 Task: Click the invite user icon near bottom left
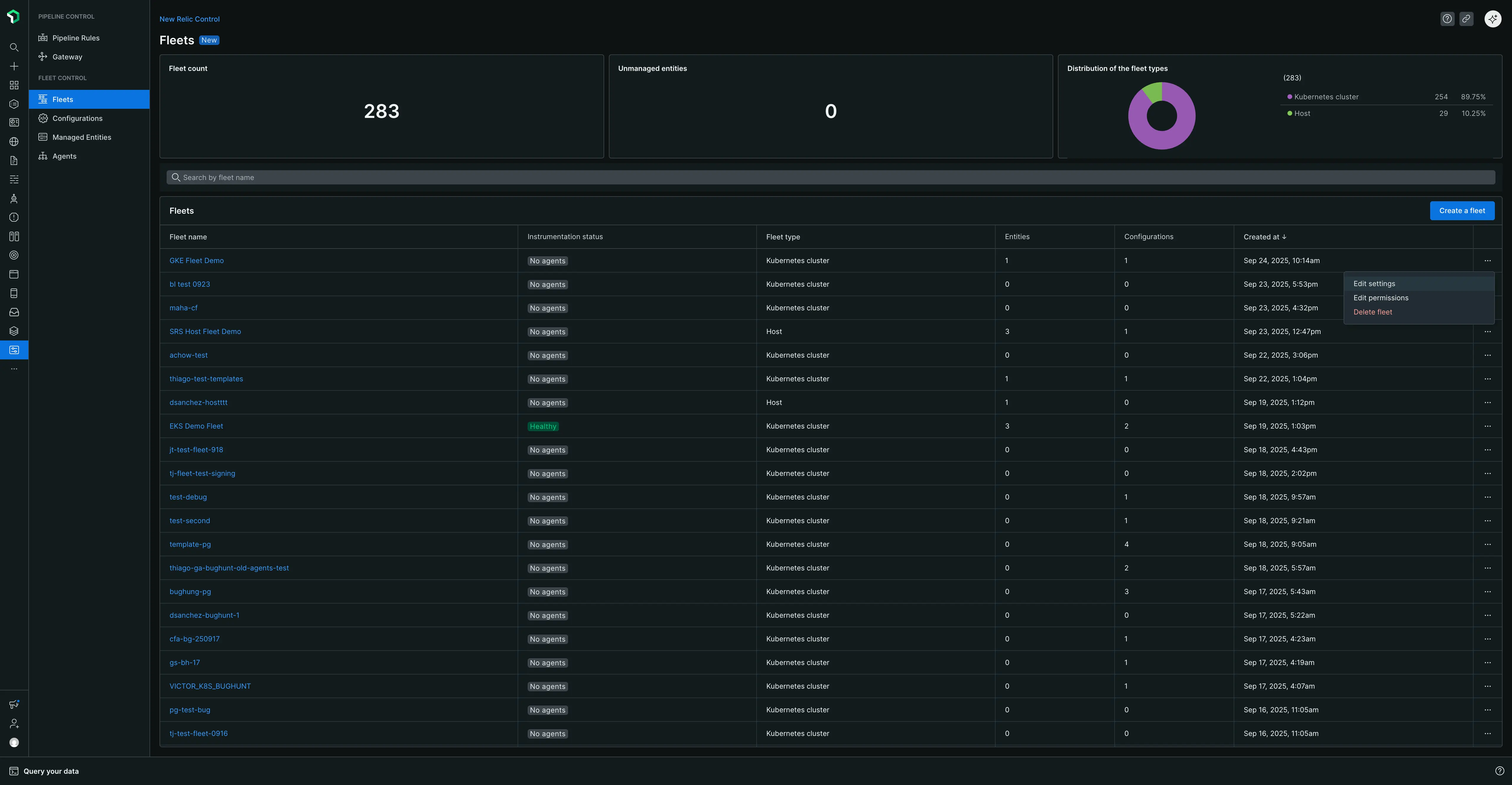pyautogui.click(x=14, y=723)
